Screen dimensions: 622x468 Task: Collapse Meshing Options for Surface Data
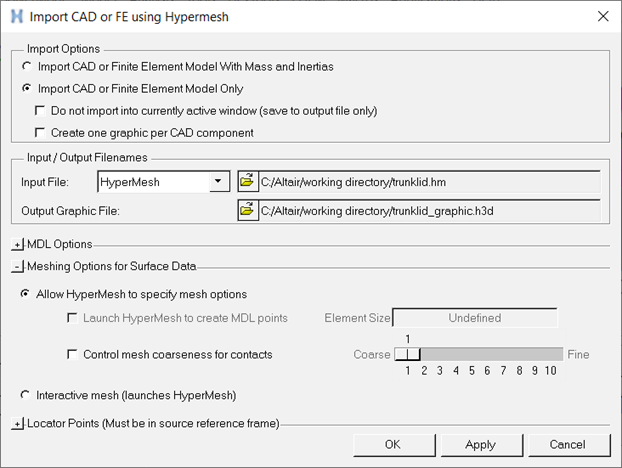click(17, 266)
